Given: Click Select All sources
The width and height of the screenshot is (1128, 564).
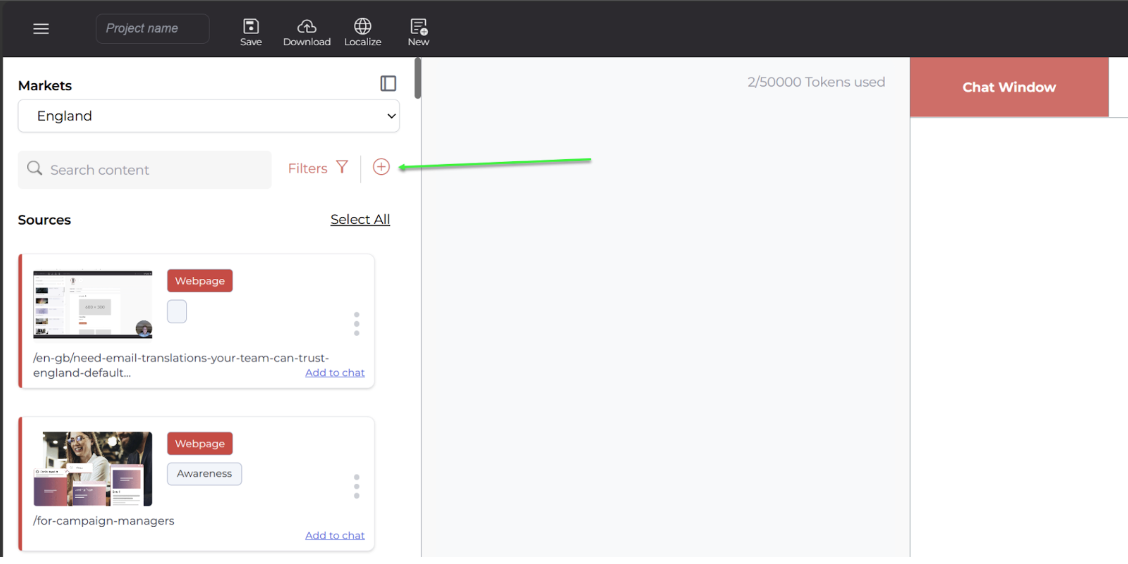Looking at the screenshot, I should tap(360, 220).
